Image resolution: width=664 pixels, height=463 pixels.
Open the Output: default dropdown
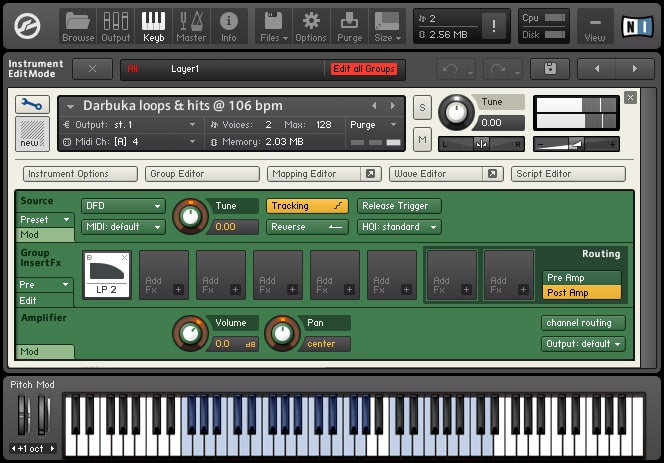coord(583,344)
